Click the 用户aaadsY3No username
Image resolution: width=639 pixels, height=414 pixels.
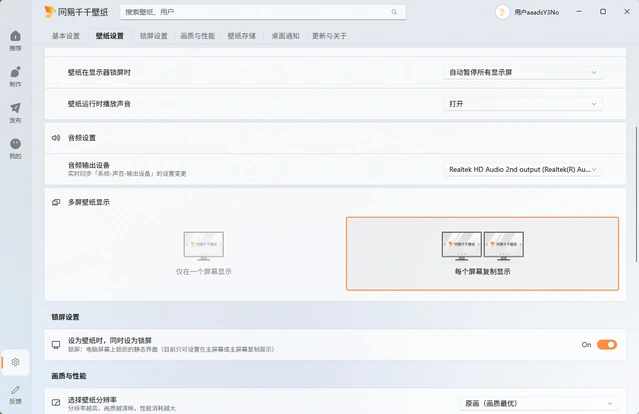point(536,12)
